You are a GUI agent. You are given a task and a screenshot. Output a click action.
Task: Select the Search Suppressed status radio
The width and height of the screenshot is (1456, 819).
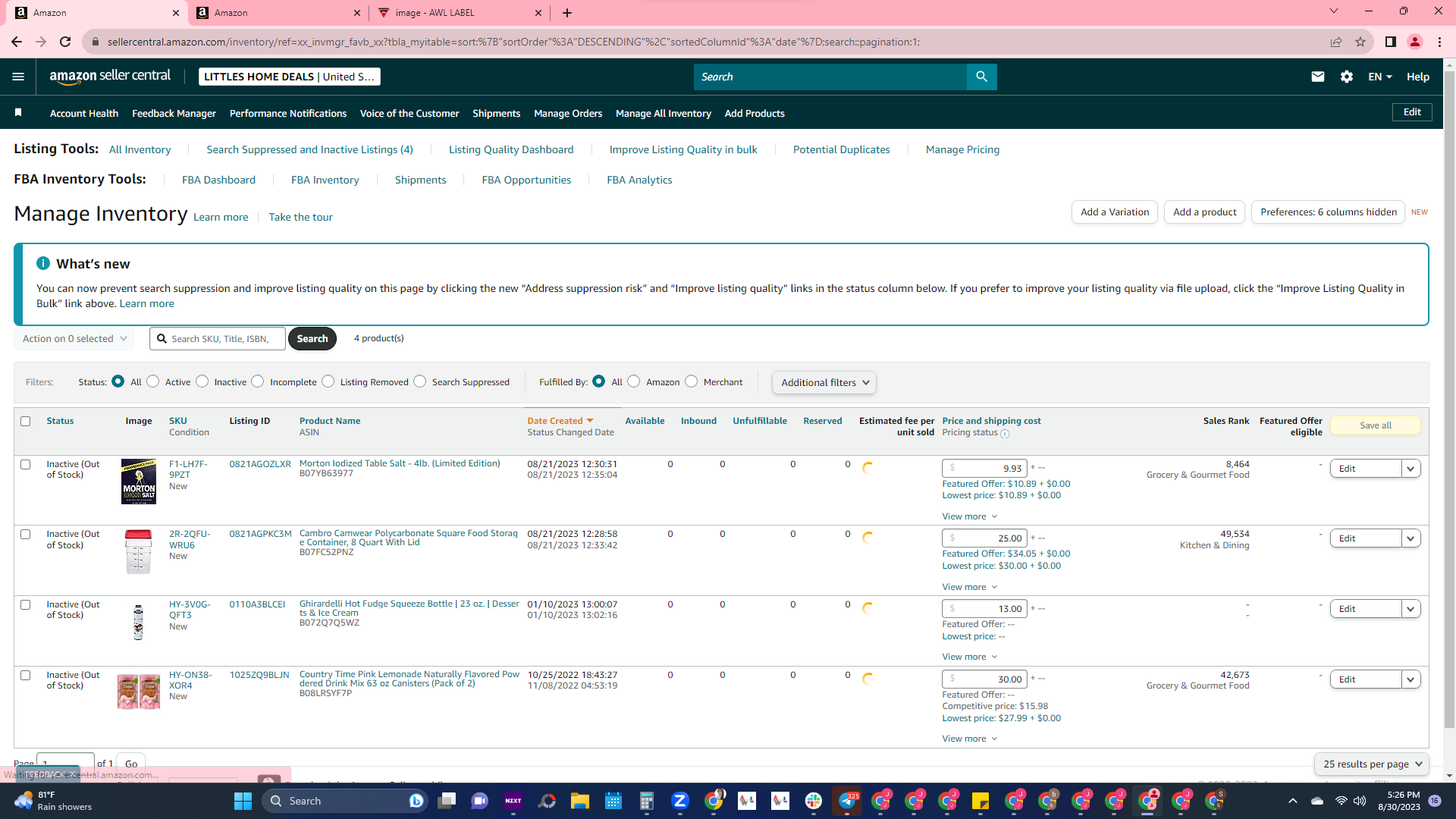[x=420, y=381]
